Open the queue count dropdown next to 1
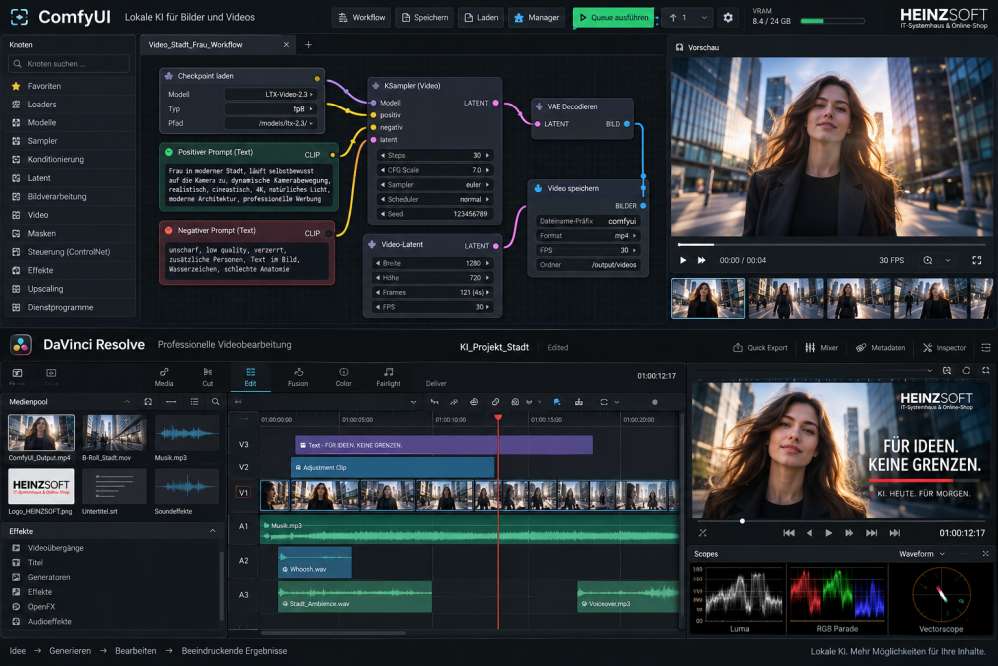Screen dimensions: 998x666 tap(704, 18)
